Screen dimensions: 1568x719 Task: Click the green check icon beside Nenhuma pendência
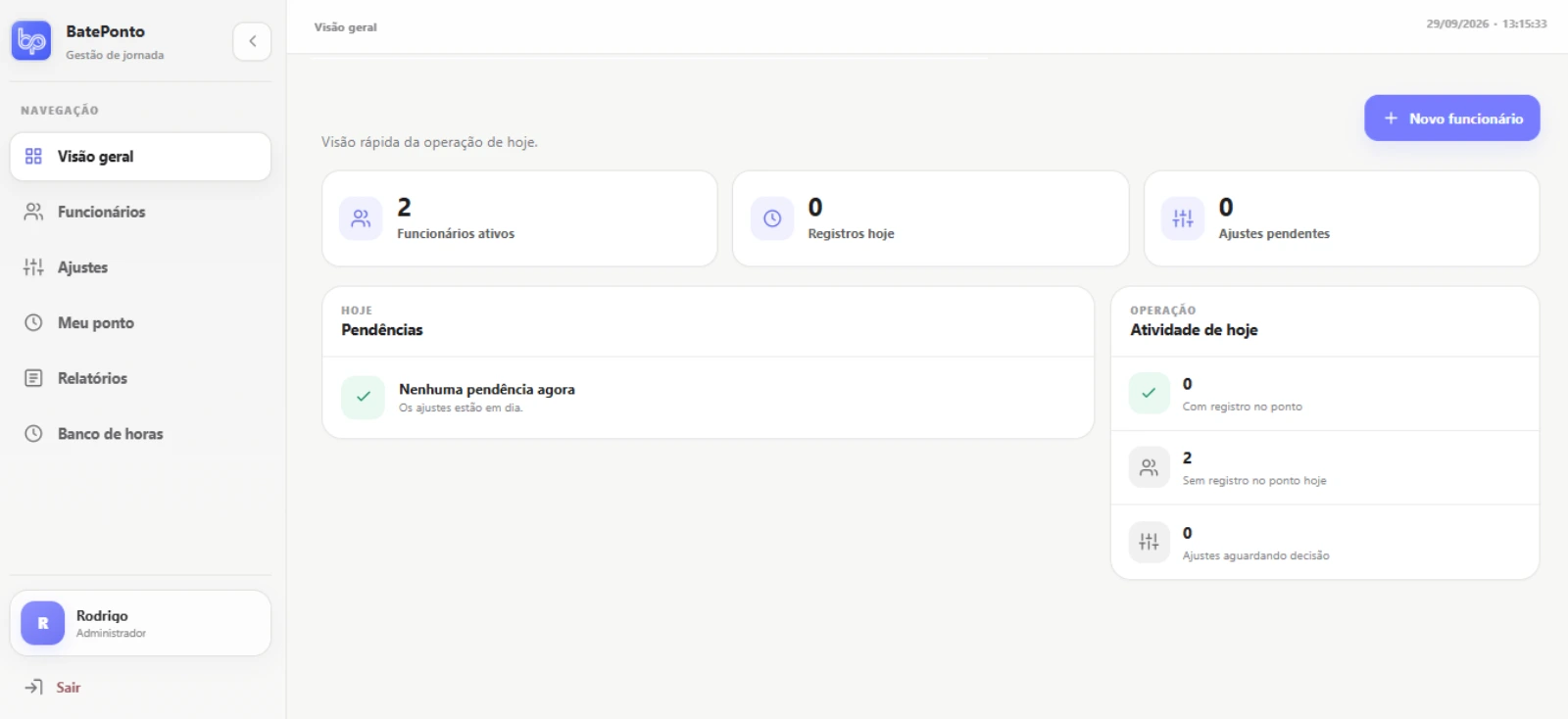(363, 397)
